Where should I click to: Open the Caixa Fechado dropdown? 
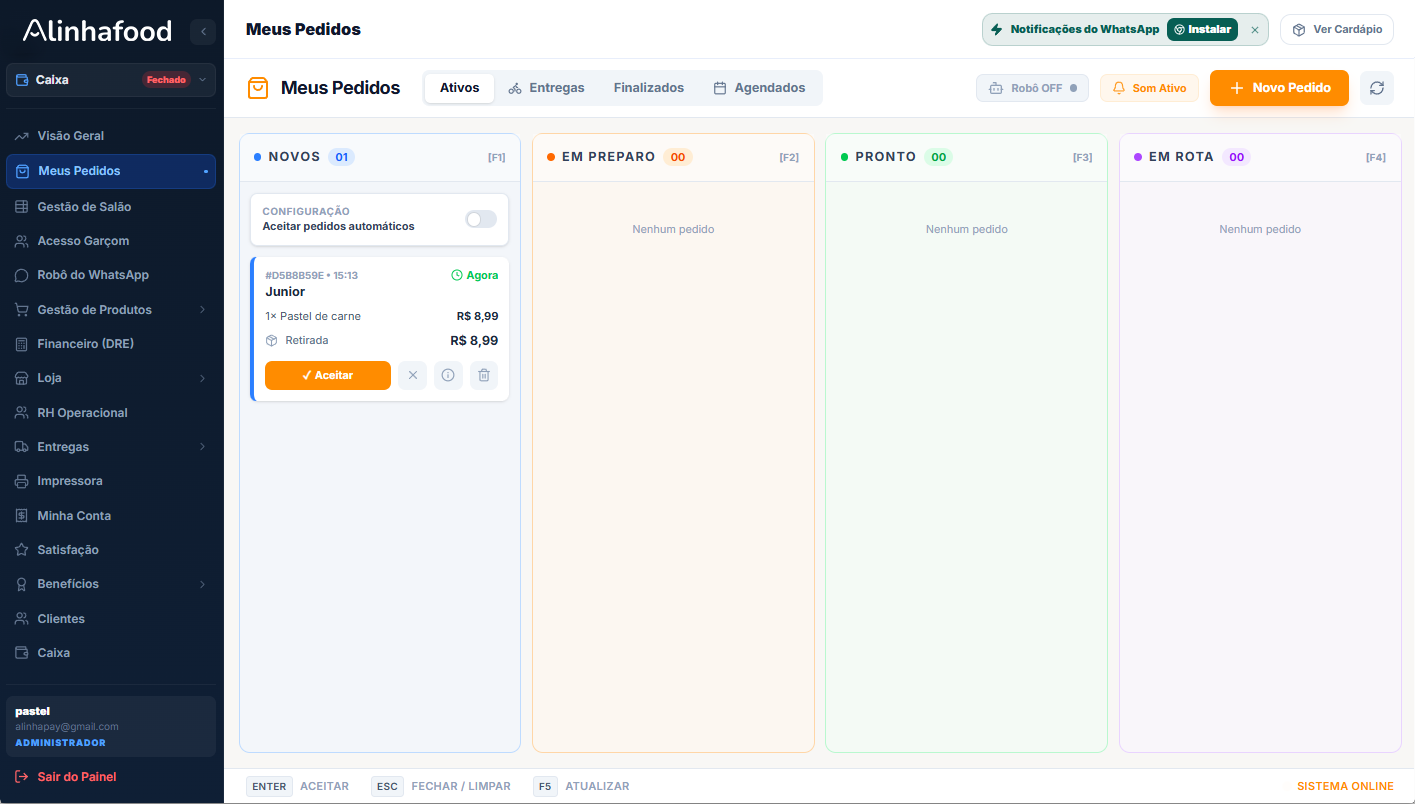[110, 80]
